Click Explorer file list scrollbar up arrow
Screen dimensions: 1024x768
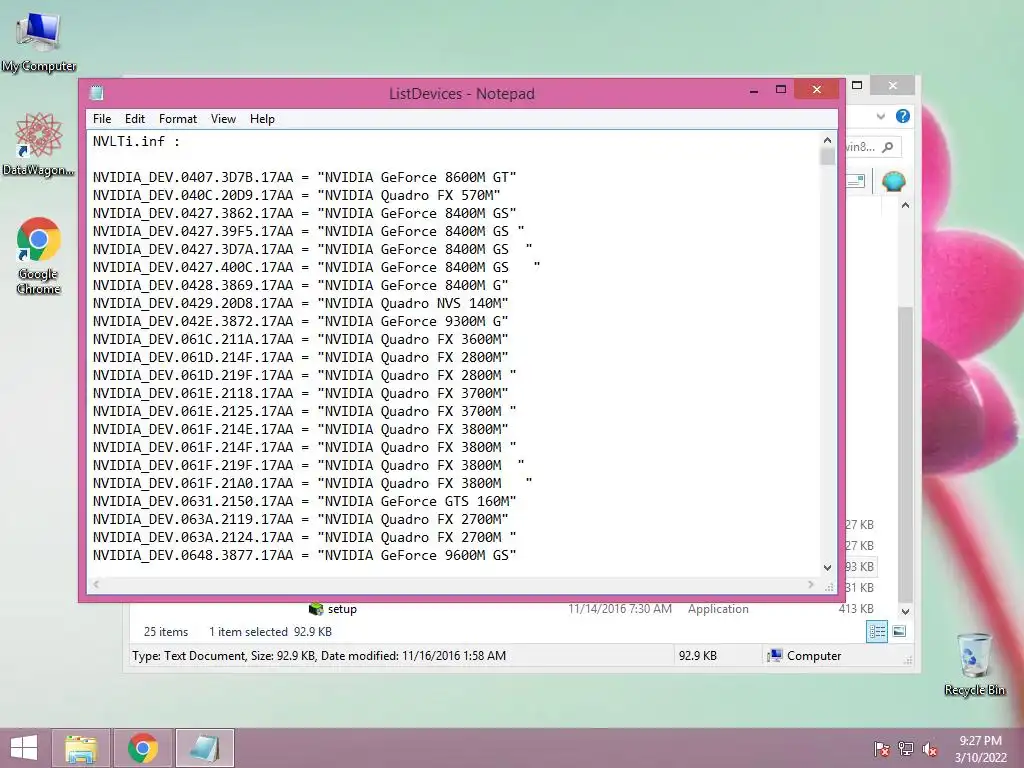(x=905, y=205)
